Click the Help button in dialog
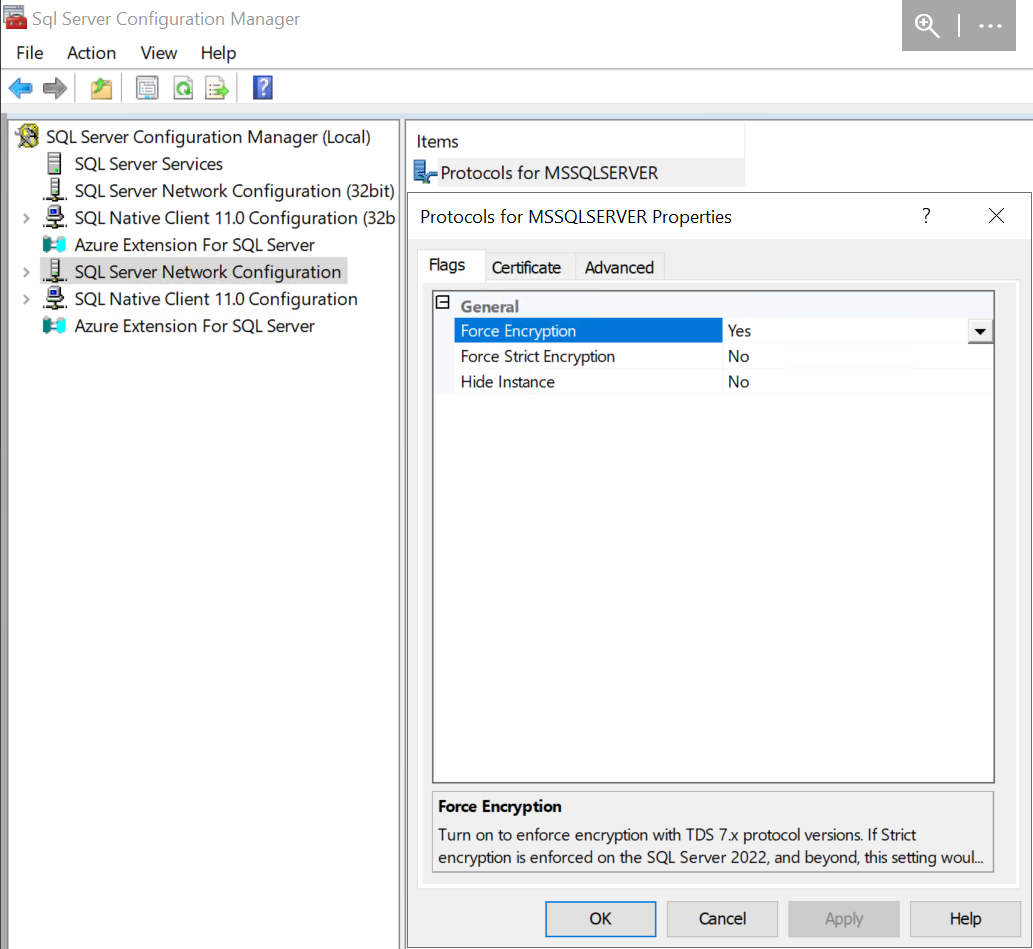 [x=965, y=919]
